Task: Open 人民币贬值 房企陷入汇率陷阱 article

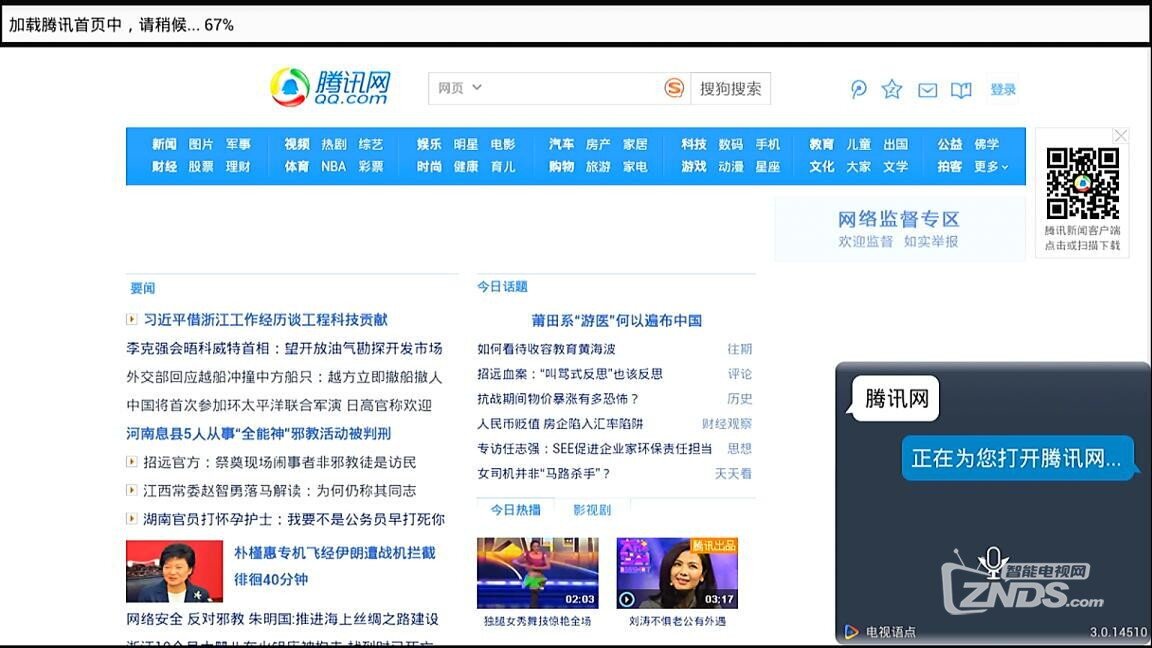Action: pyautogui.click(x=560, y=424)
